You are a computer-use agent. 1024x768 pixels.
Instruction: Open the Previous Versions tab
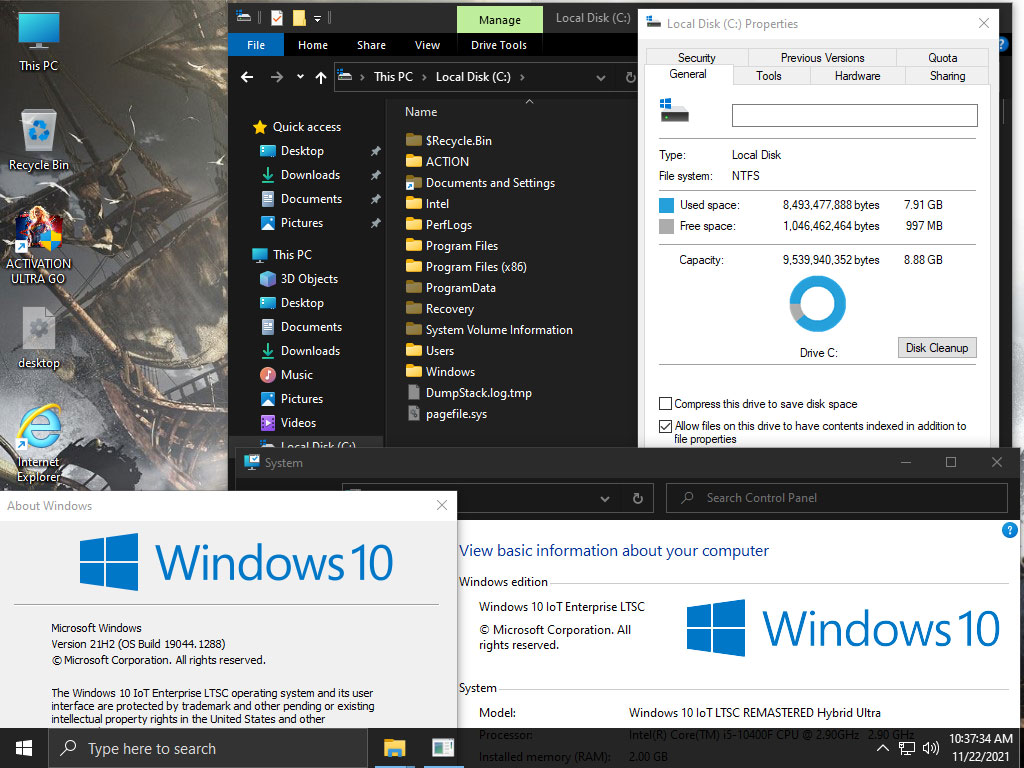pyautogui.click(x=822, y=57)
